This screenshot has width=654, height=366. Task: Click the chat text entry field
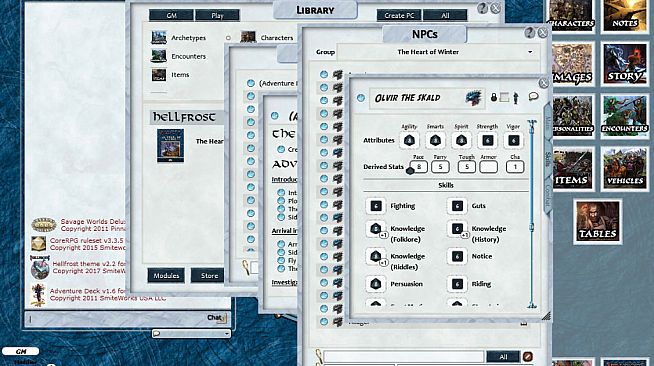click(x=117, y=319)
